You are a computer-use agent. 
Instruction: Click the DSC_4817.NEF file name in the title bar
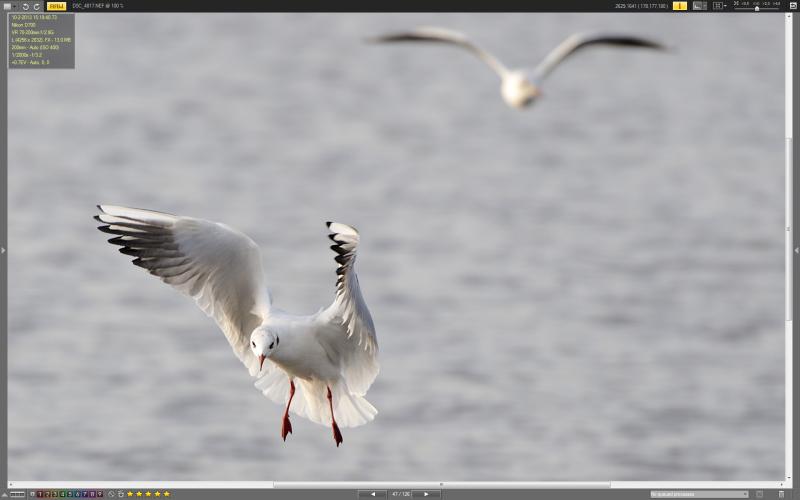[x=87, y=6]
